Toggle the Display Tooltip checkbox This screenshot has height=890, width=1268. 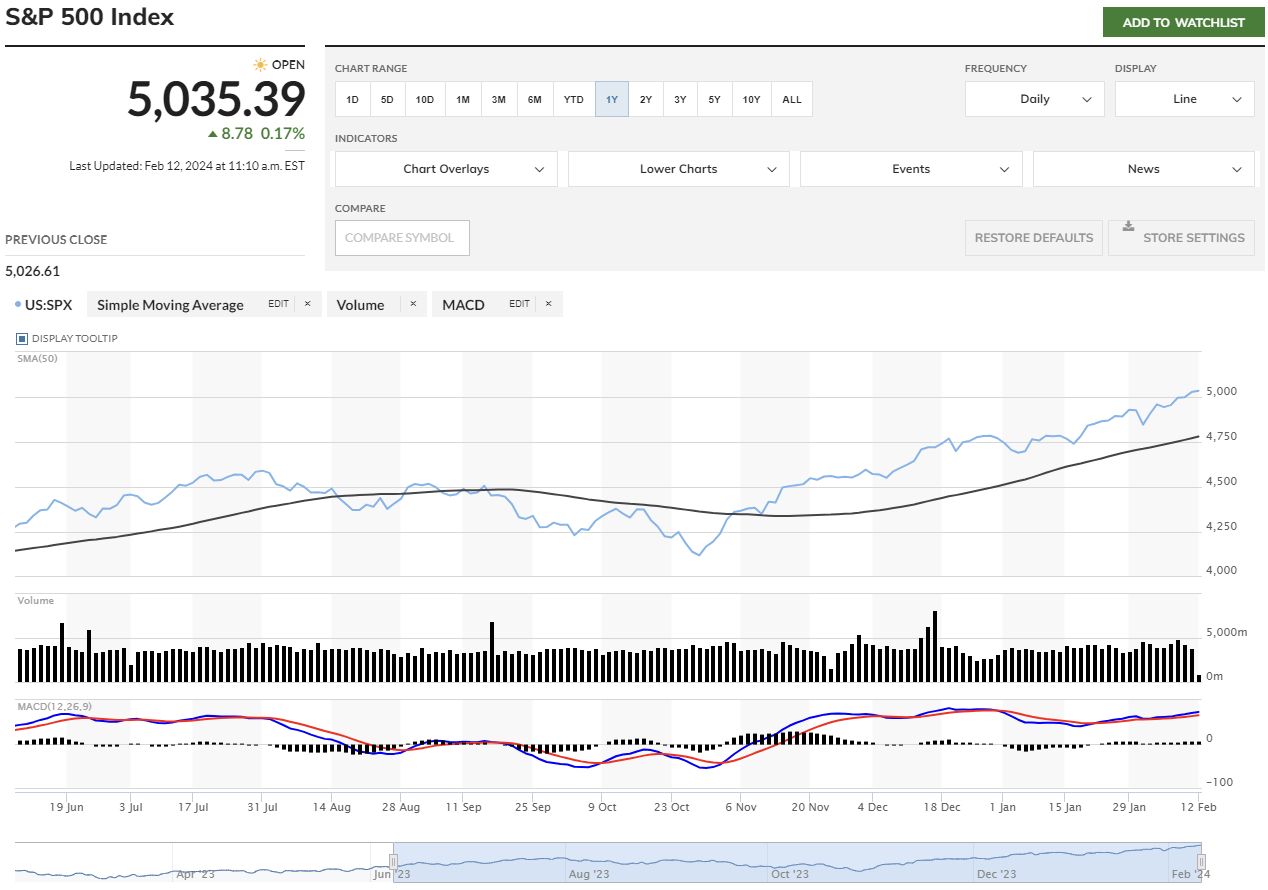[x=22, y=339]
